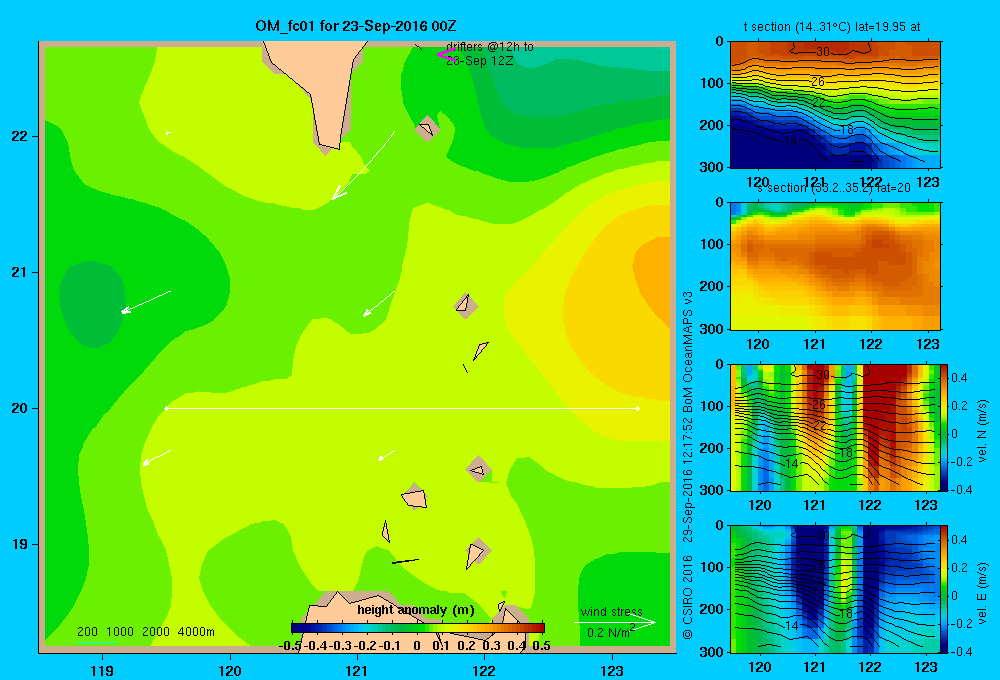Click the orange high anomaly region at the east edge
Screen dimensions: 1000x680
tap(653, 281)
